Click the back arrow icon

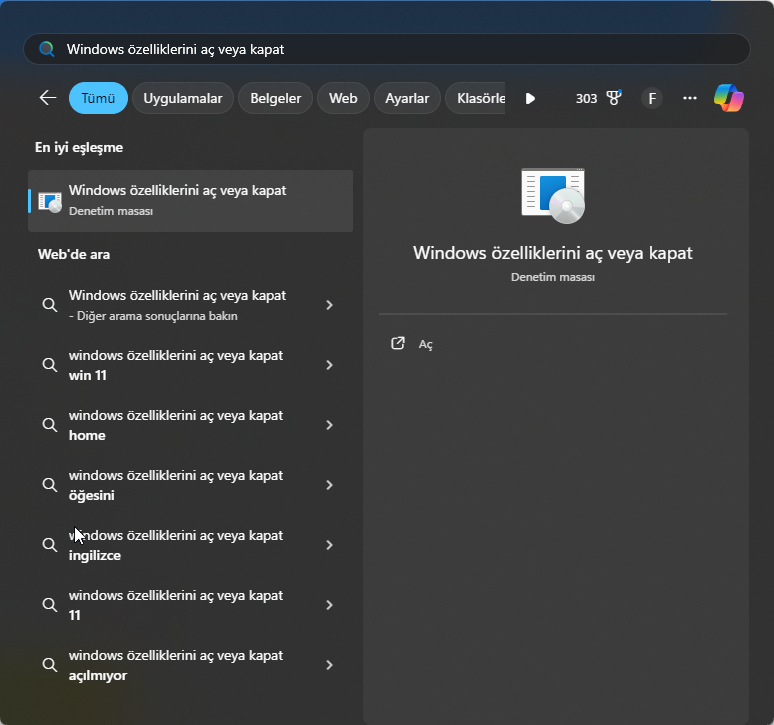click(48, 98)
